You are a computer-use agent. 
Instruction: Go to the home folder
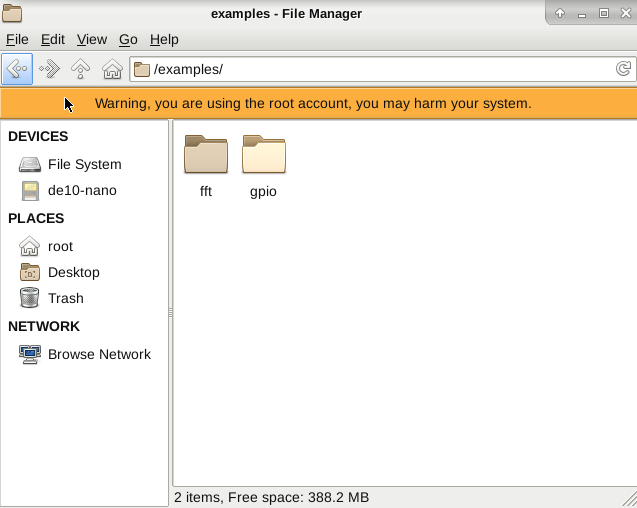pyautogui.click(x=112, y=69)
